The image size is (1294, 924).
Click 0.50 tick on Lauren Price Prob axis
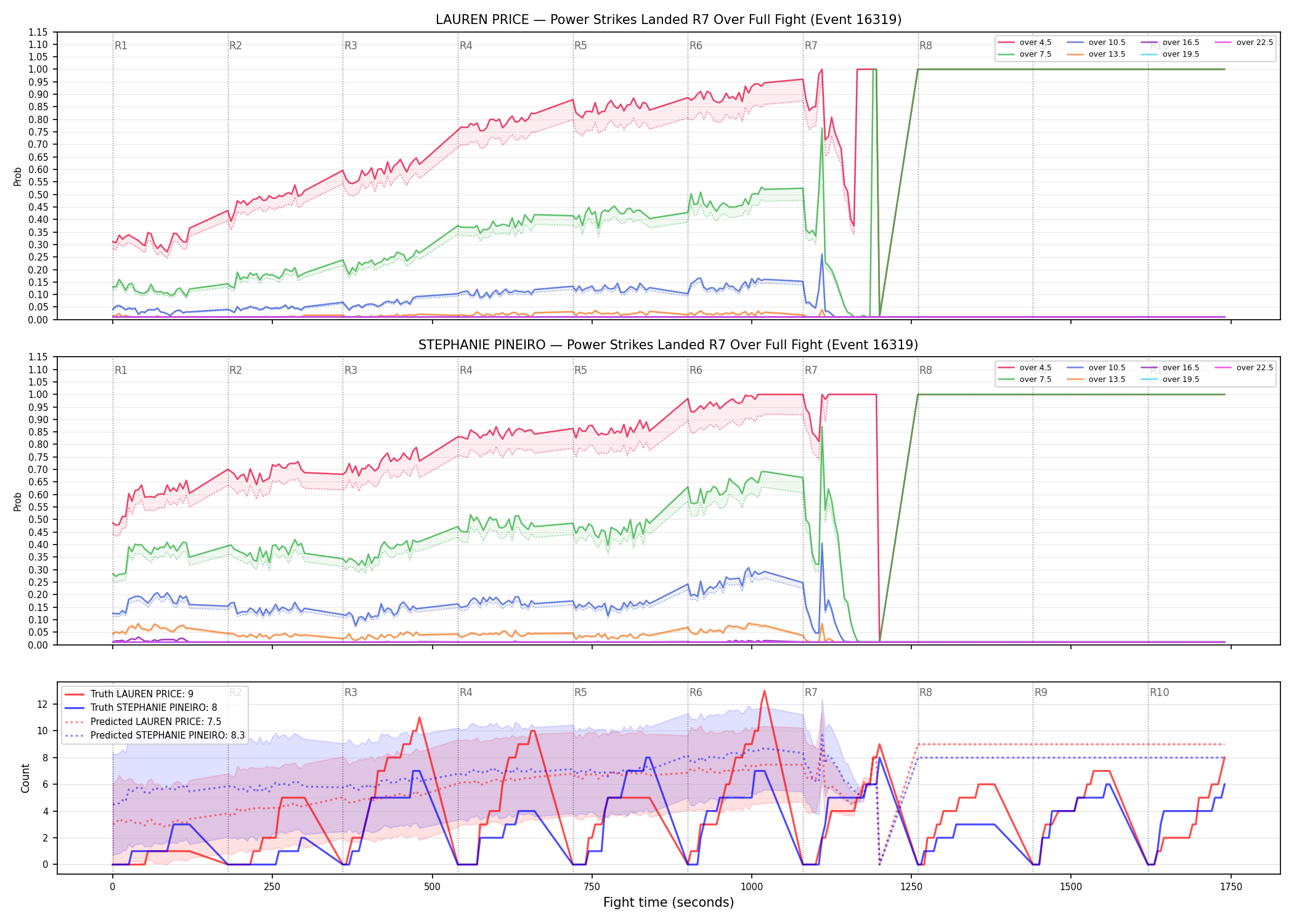click(38, 195)
